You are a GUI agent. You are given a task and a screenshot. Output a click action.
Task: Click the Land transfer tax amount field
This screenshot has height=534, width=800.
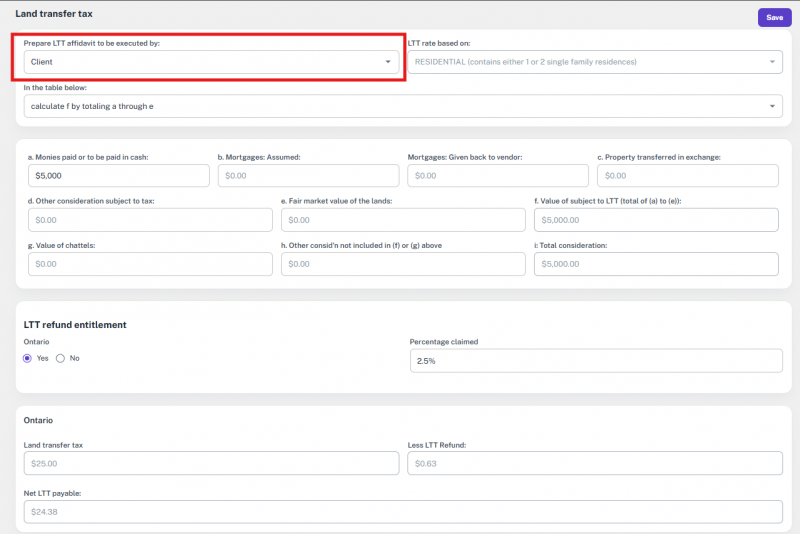[211, 463]
